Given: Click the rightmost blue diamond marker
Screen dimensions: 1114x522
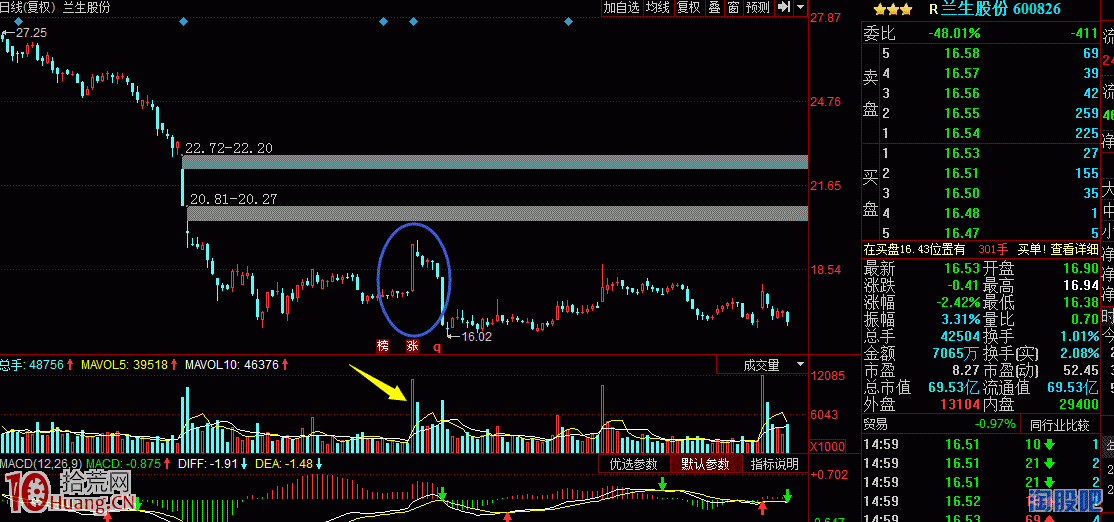Looking at the screenshot, I should click(x=568, y=22).
